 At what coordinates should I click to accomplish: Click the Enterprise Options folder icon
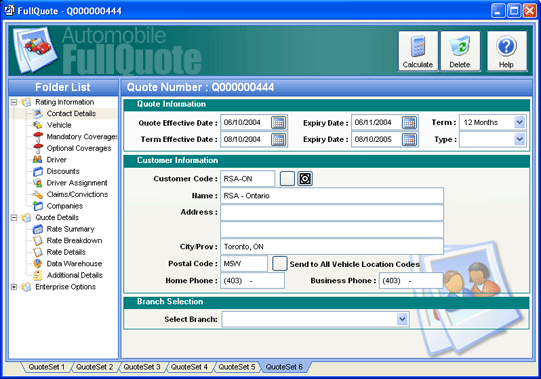(x=26, y=287)
